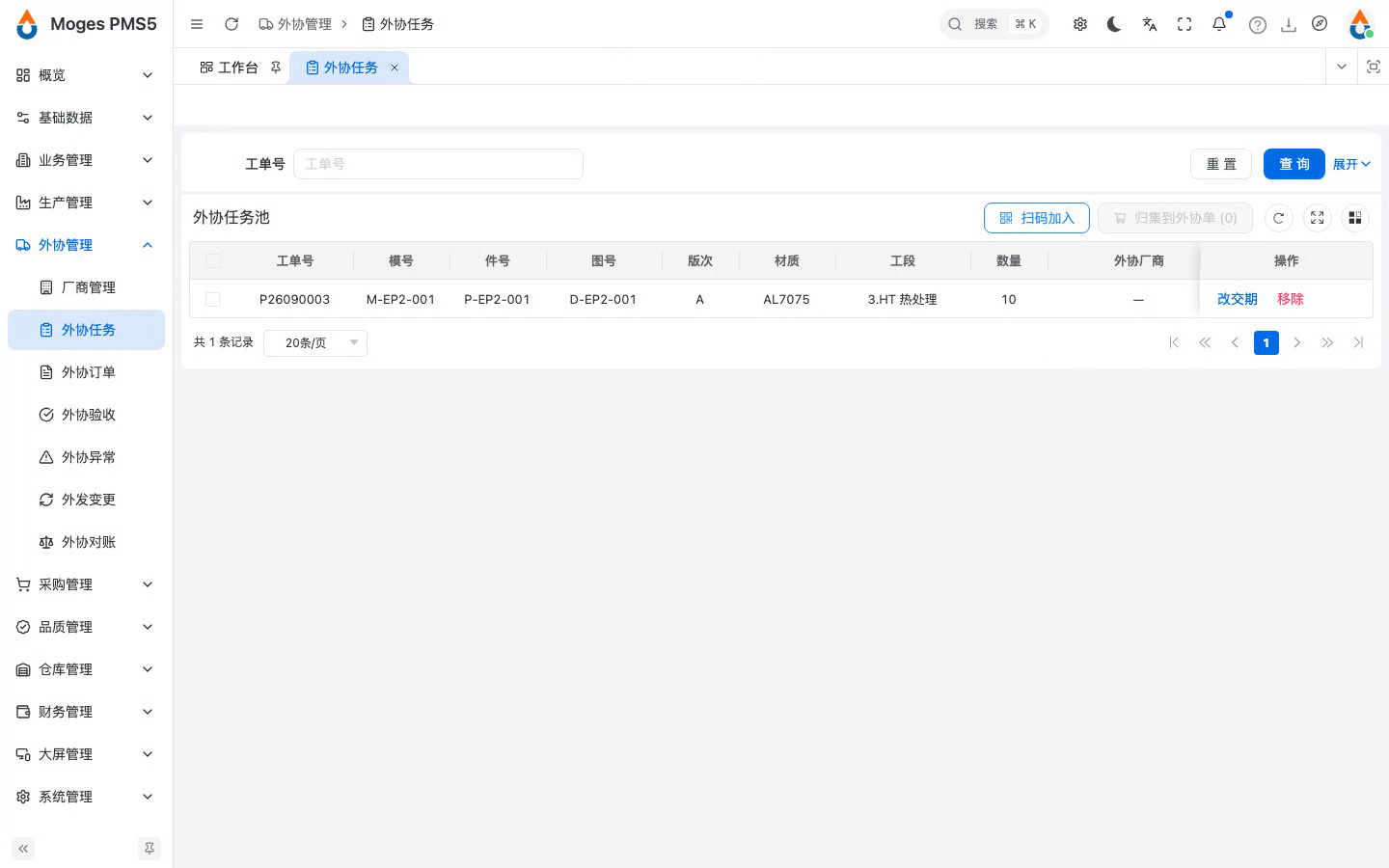Click the 重置 button

[x=1221, y=164]
